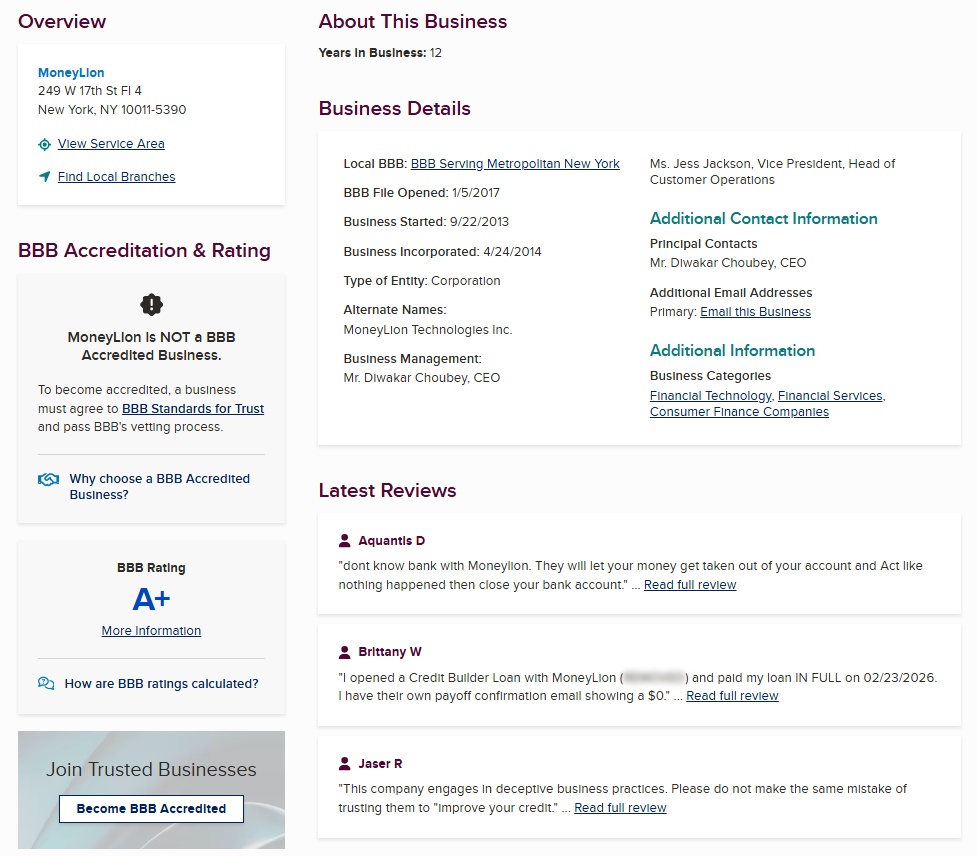Click the 'Additional Email Addresses' label

pos(731,293)
